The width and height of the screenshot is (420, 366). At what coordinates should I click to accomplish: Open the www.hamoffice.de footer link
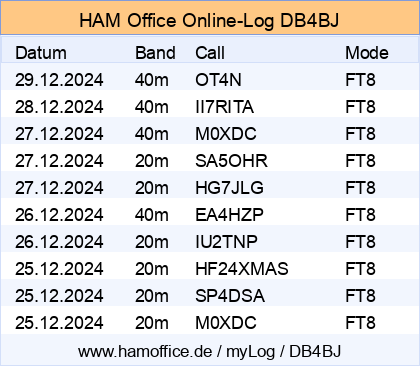pos(209,351)
